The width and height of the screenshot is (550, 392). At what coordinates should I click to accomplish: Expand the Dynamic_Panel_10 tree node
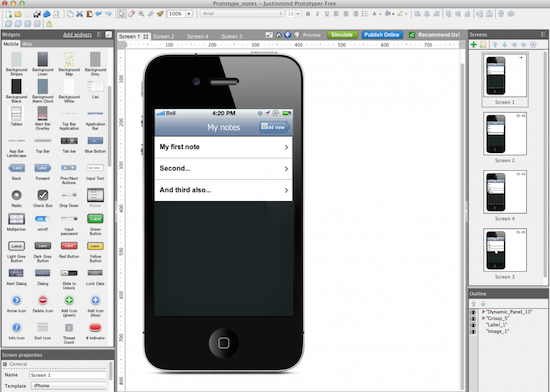click(483, 312)
